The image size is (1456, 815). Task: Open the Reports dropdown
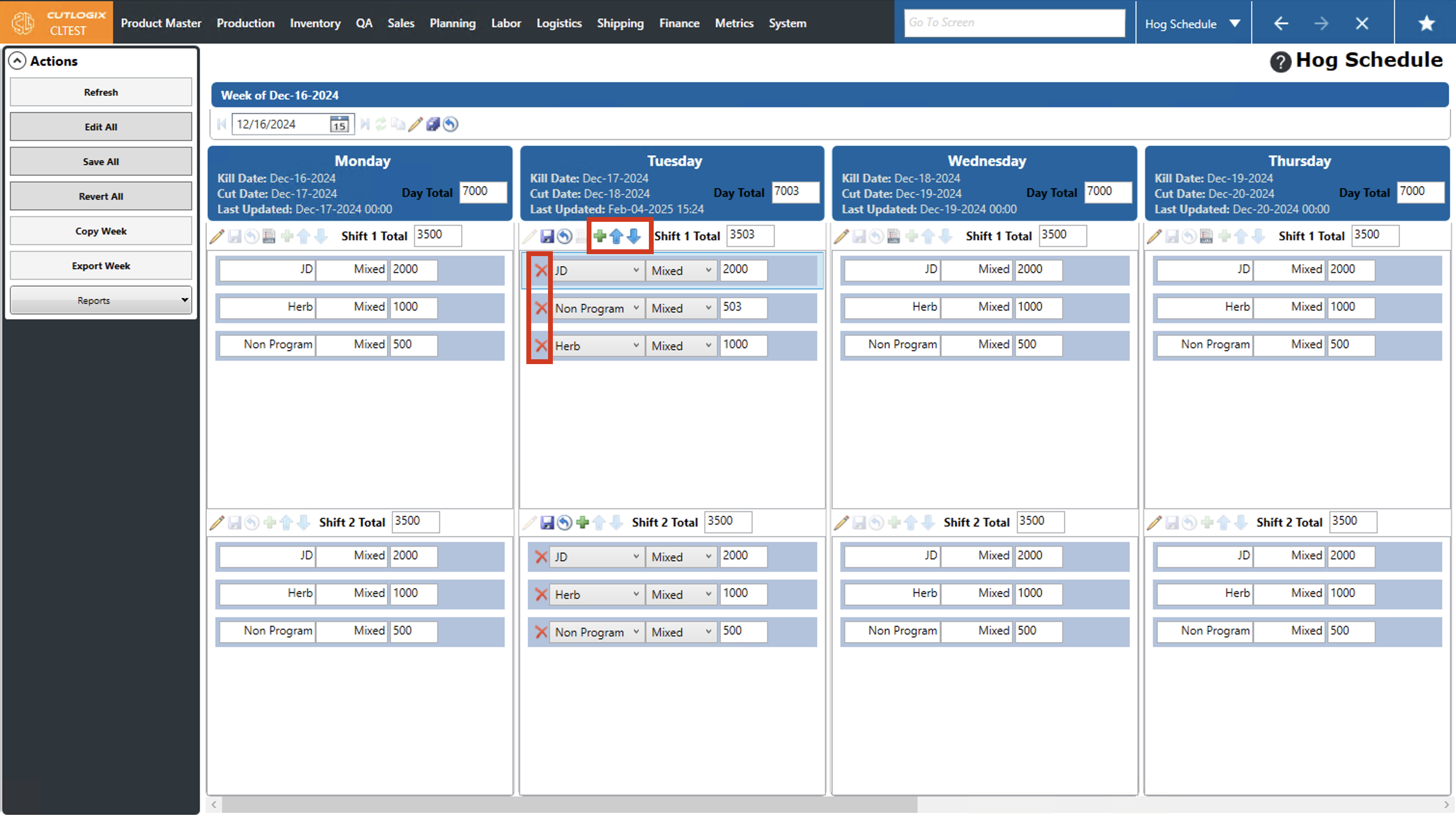[x=101, y=300]
